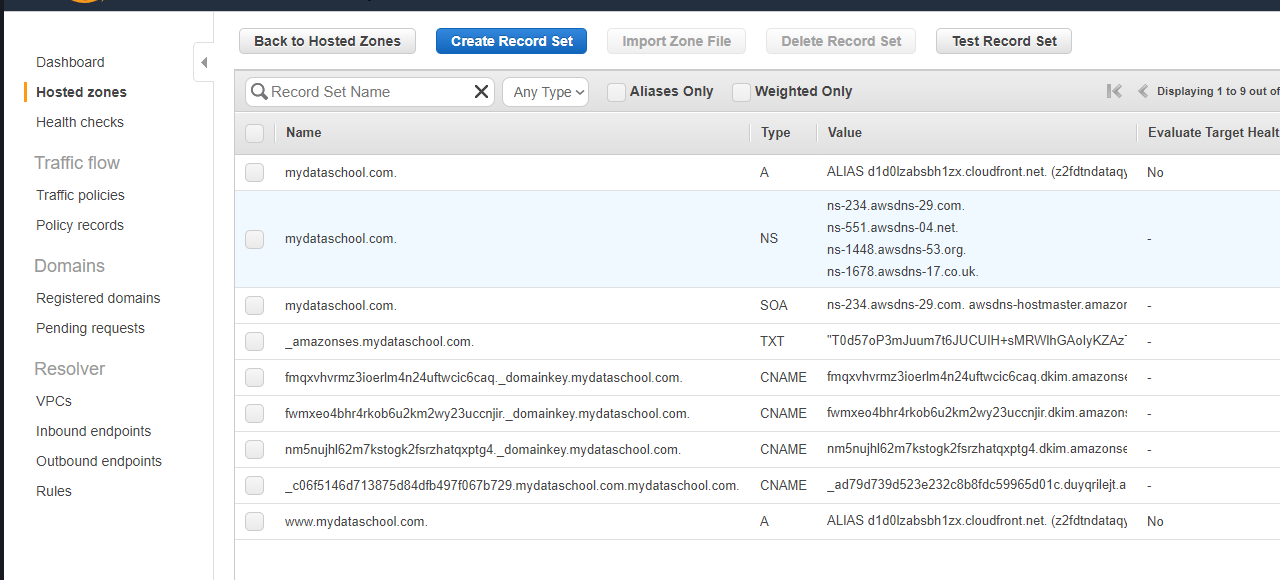
Task: Enable the Weighted Only filter
Action: coord(741,92)
